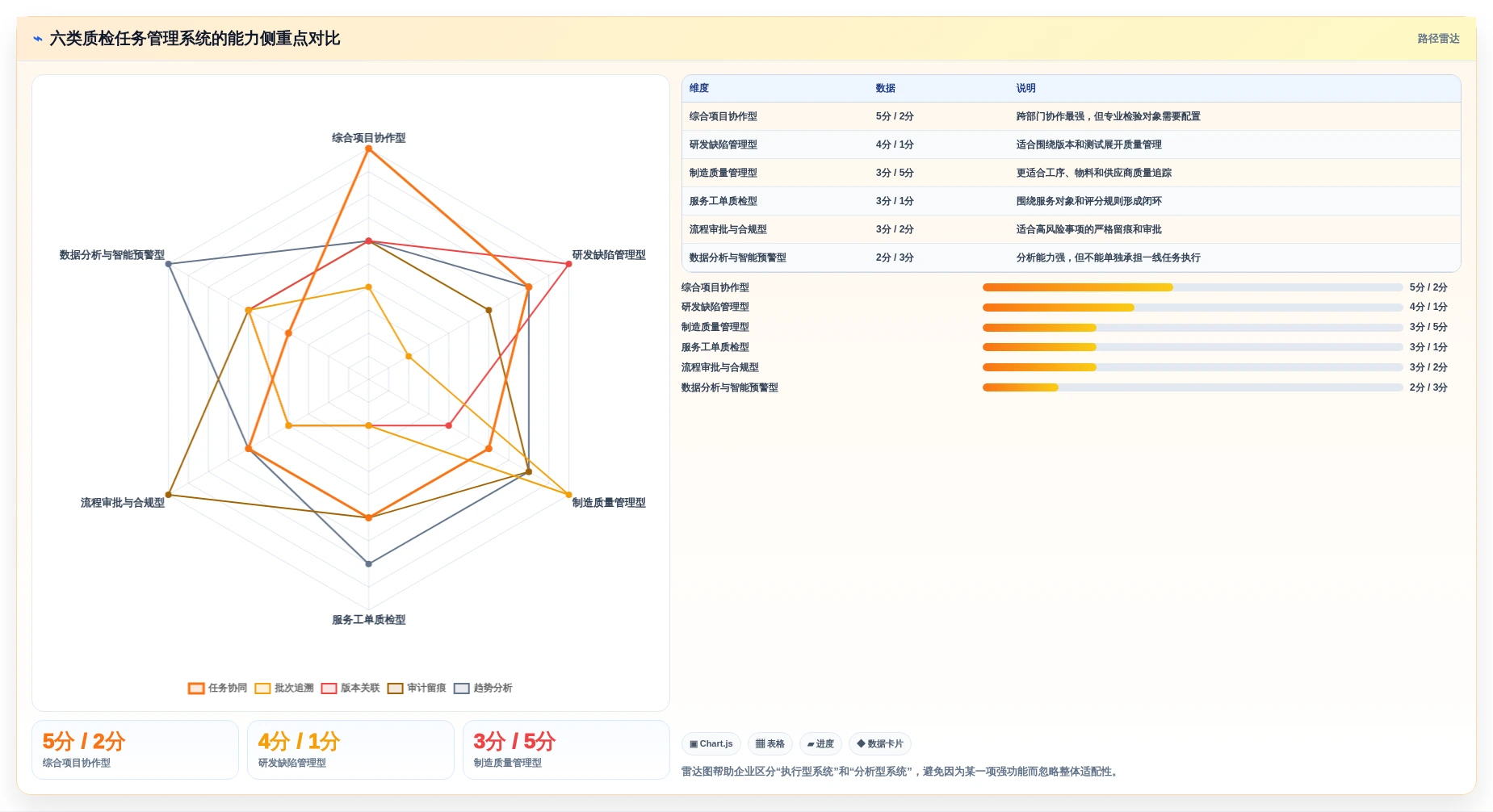Click the outermost brown point on the 流程审批与合规型 axis
The height and width of the screenshot is (812, 1493).
tap(169, 495)
